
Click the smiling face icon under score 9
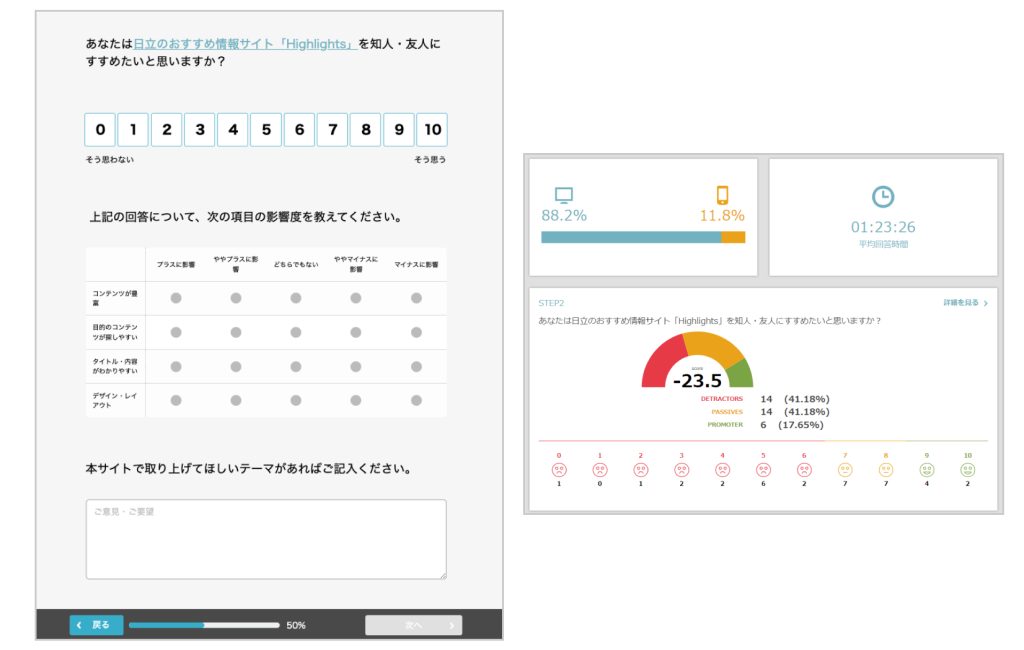click(x=927, y=470)
